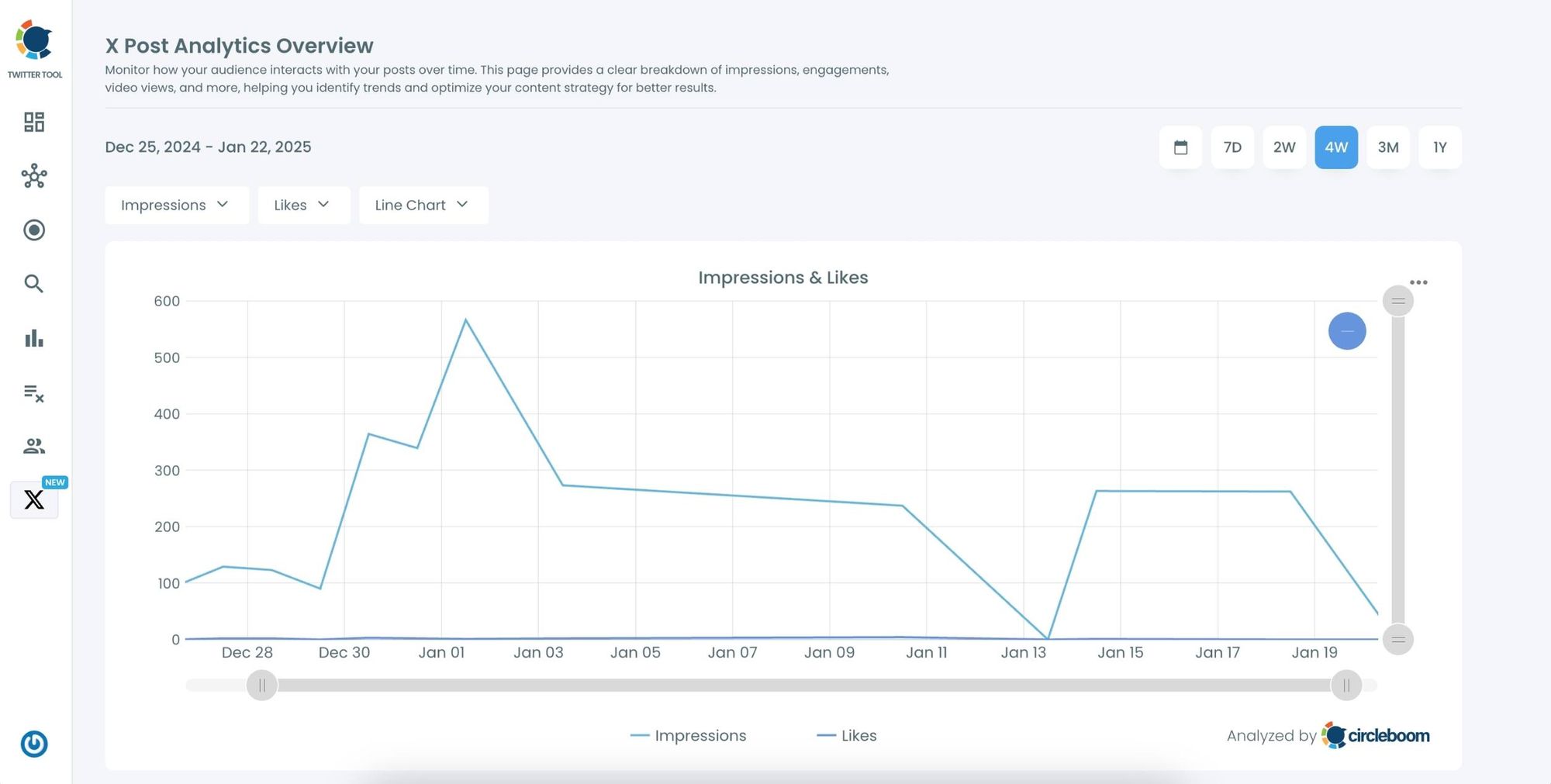Open the Likes metric dropdown
Image resolution: width=1551 pixels, height=784 pixels.
pos(303,205)
